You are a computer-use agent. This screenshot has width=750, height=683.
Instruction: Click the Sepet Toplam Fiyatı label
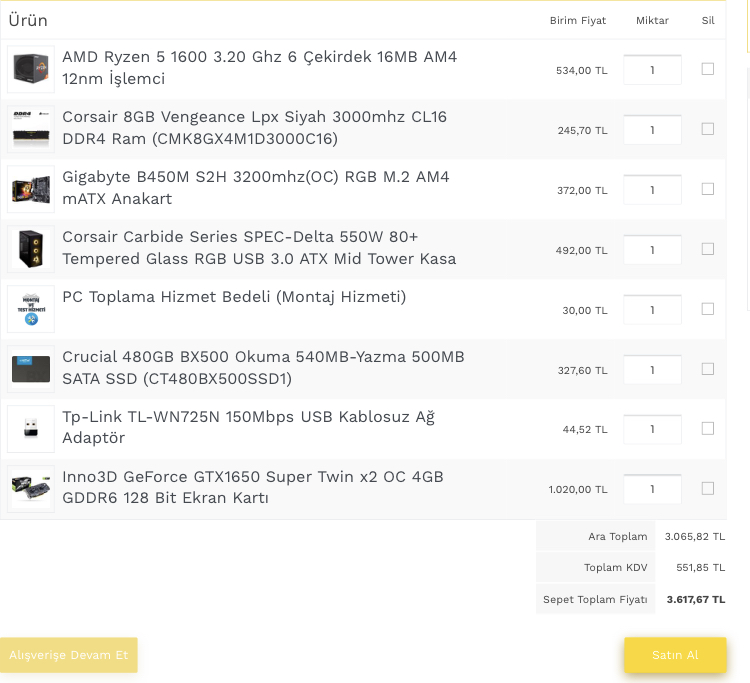click(595, 599)
